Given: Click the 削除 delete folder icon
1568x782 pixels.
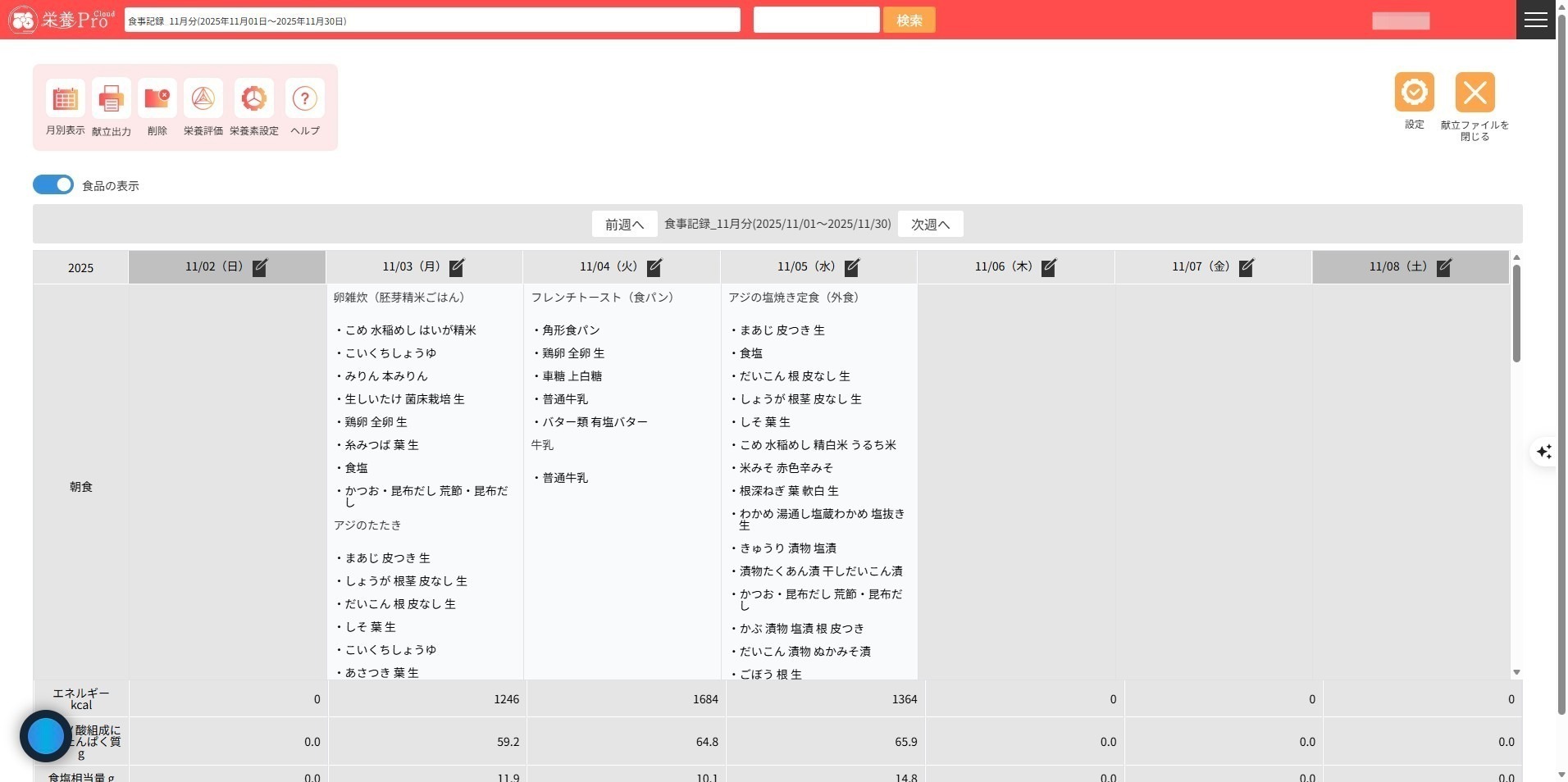Looking at the screenshot, I should [x=157, y=99].
